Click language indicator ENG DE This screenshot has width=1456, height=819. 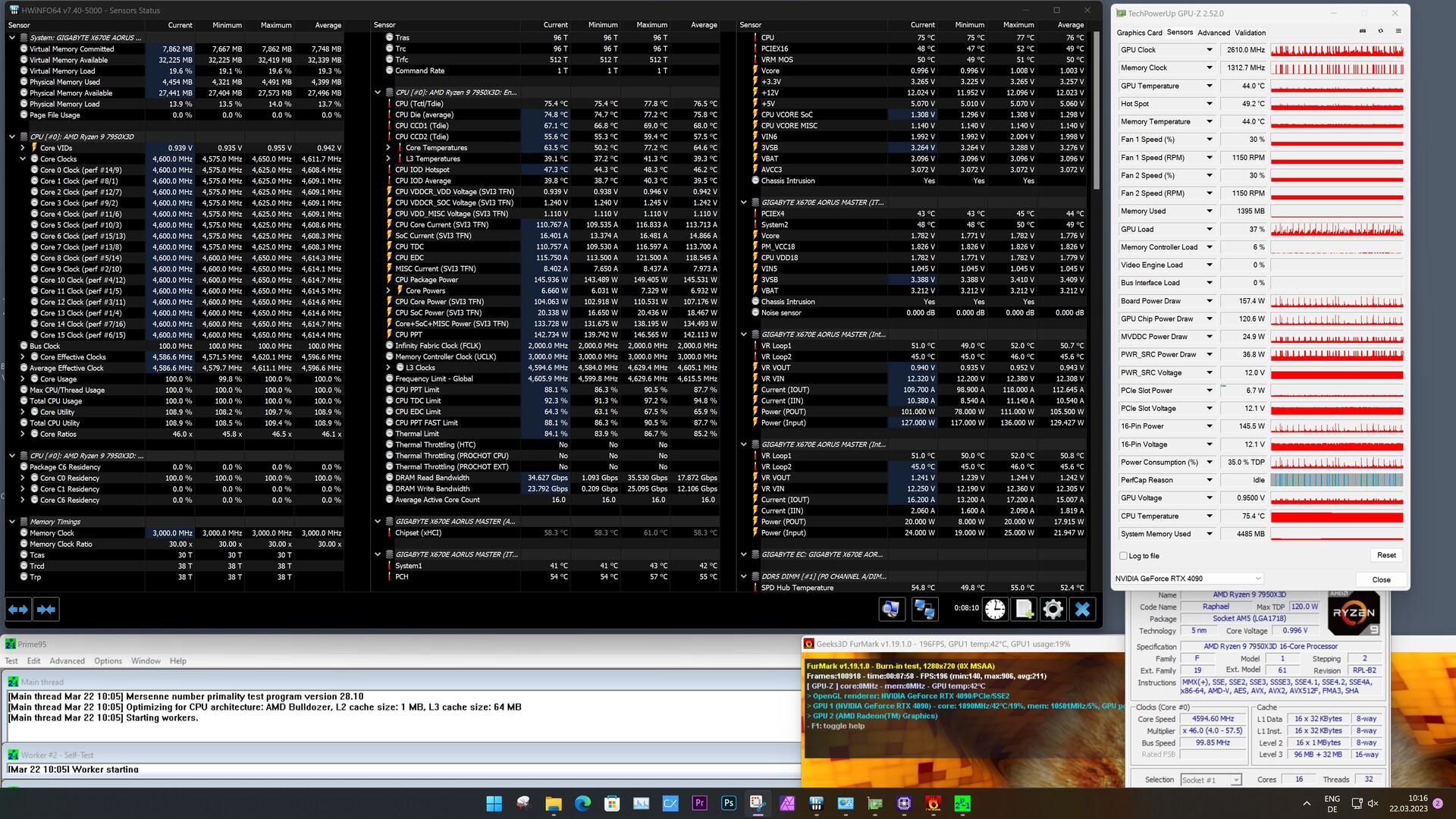pos(1332,804)
